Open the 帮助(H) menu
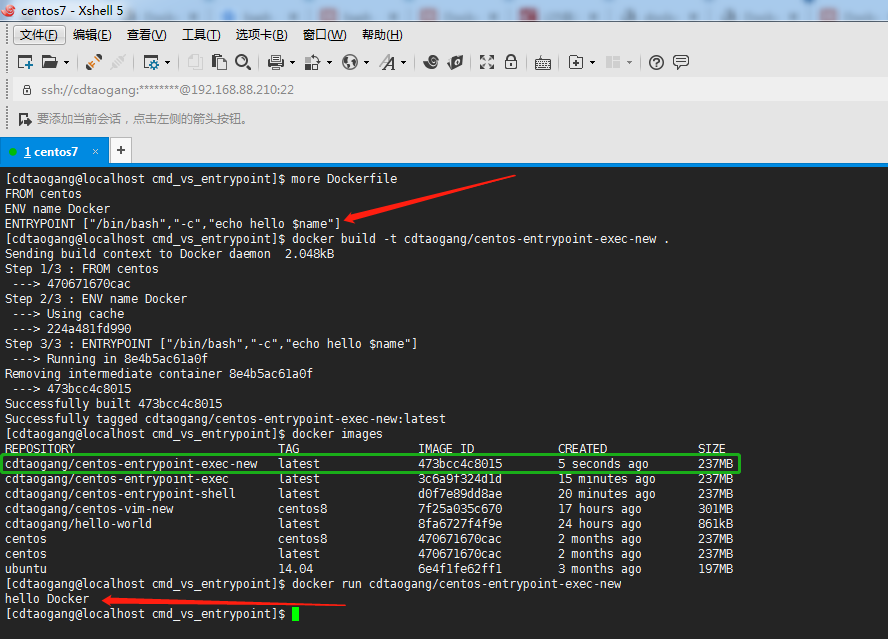The image size is (888, 639). [x=382, y=35]
